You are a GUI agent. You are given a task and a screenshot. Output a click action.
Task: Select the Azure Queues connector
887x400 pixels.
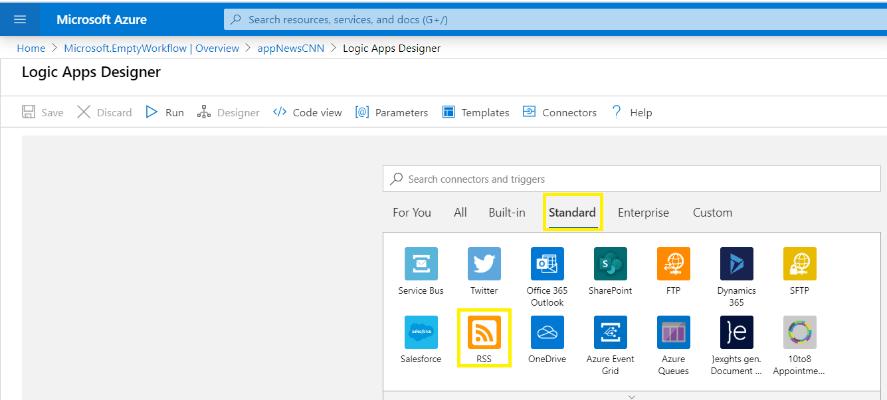[x=673, y=333]
